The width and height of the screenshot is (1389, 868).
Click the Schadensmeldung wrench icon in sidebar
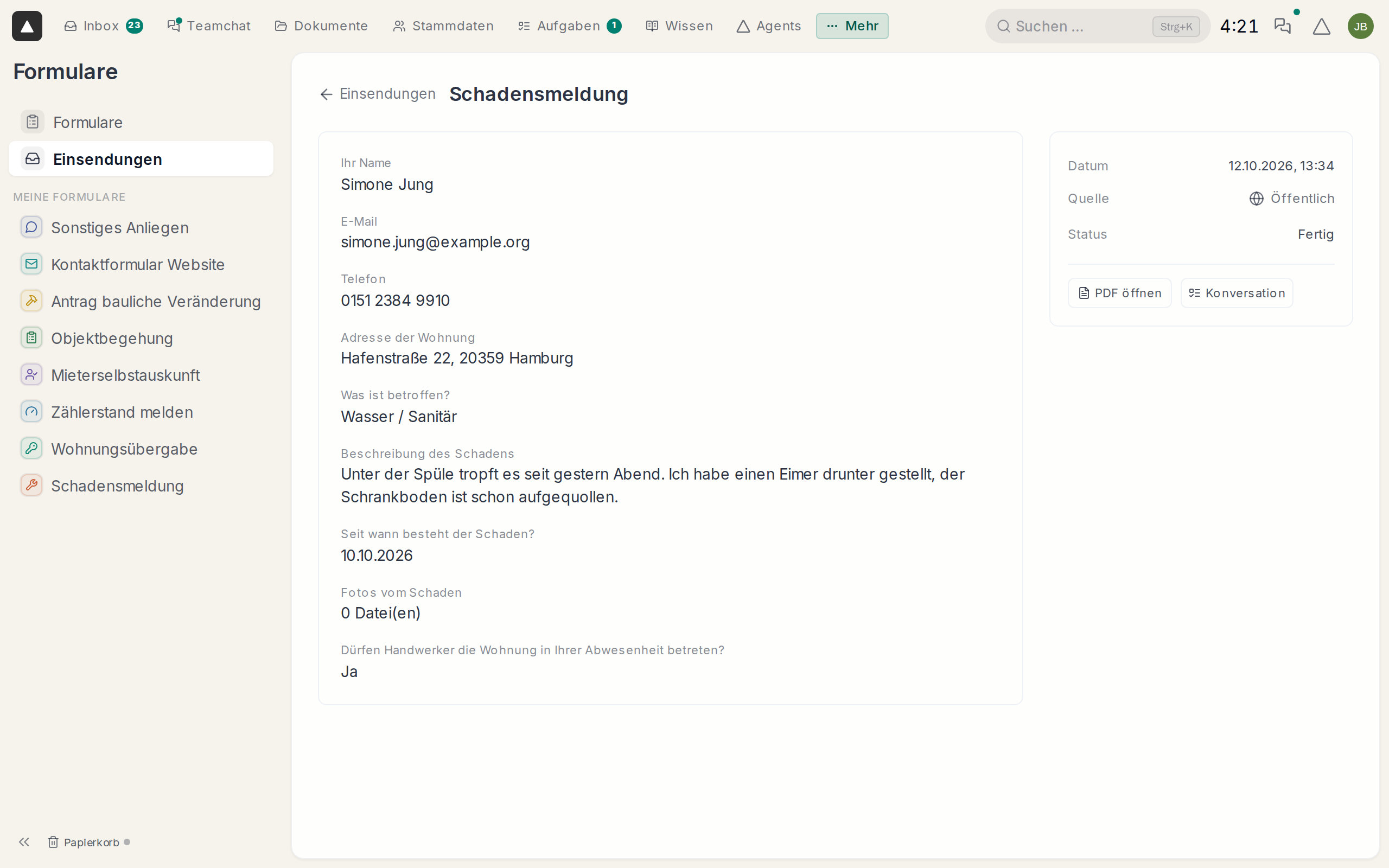click(31, 485)
